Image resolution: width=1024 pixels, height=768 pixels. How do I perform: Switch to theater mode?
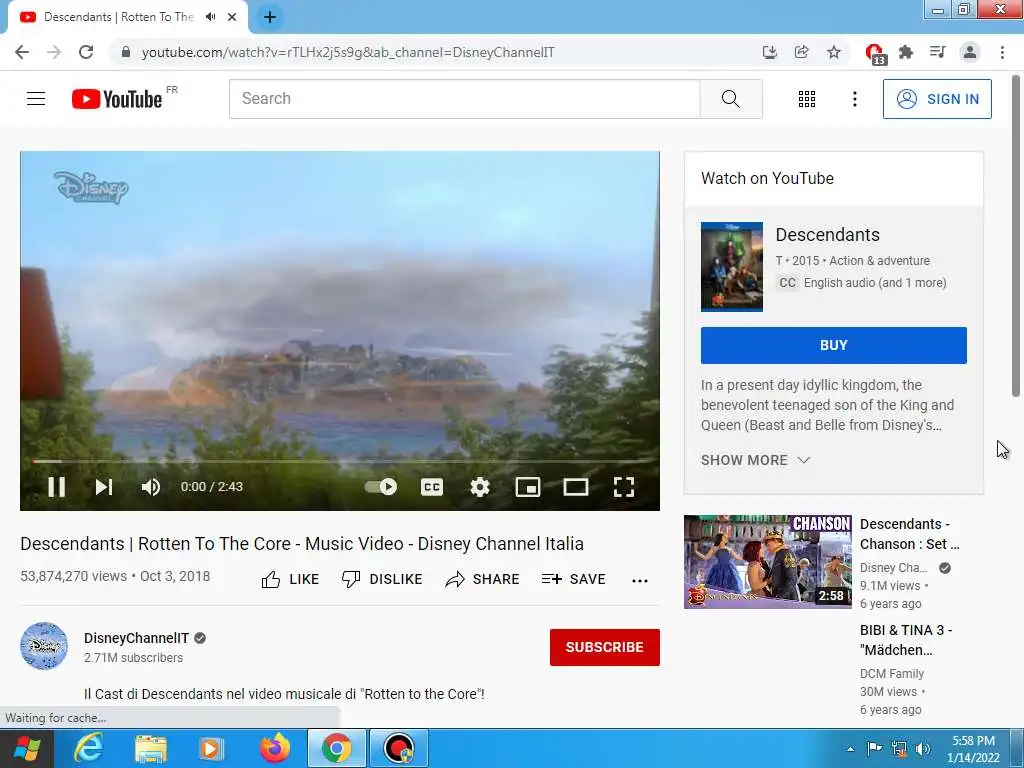[x=575, y=487]
